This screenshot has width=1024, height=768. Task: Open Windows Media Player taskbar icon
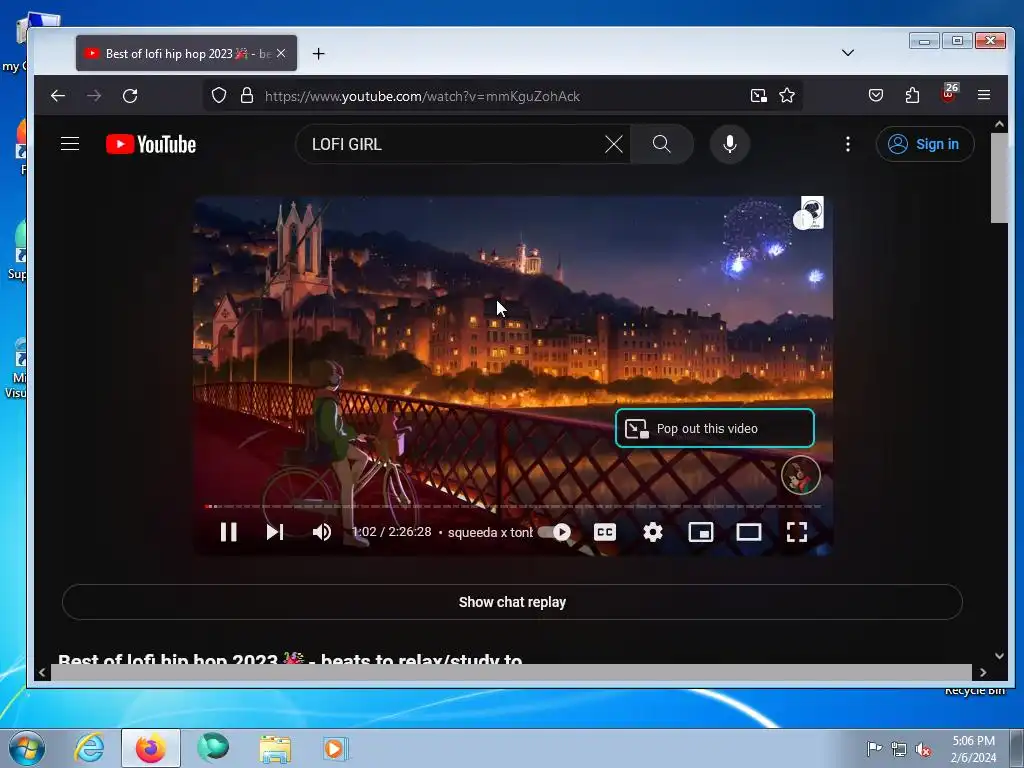coord(336,748)
